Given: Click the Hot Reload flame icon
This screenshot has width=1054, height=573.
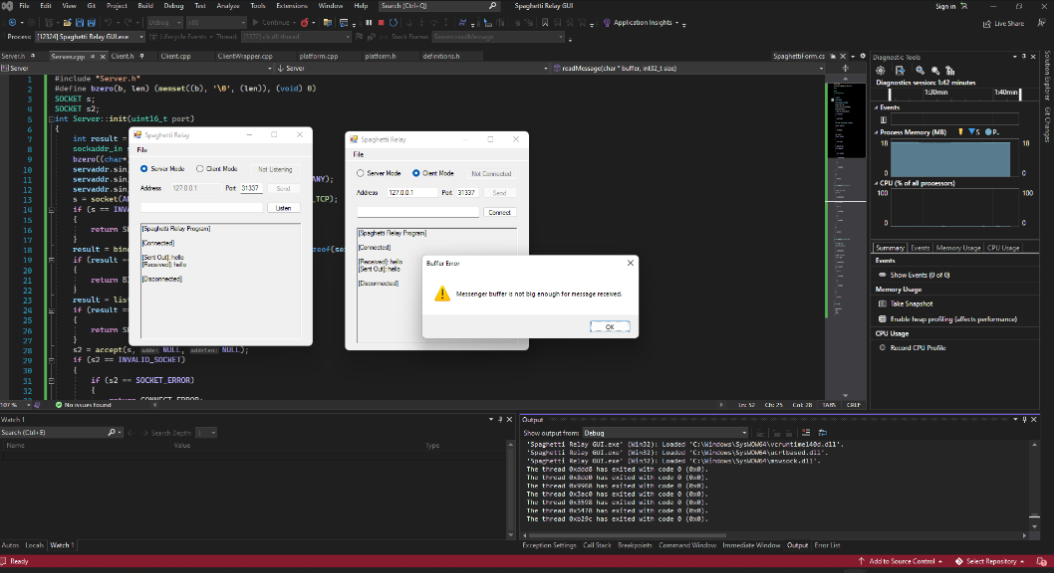Looking at the screenshot, I should pos(305,22).
